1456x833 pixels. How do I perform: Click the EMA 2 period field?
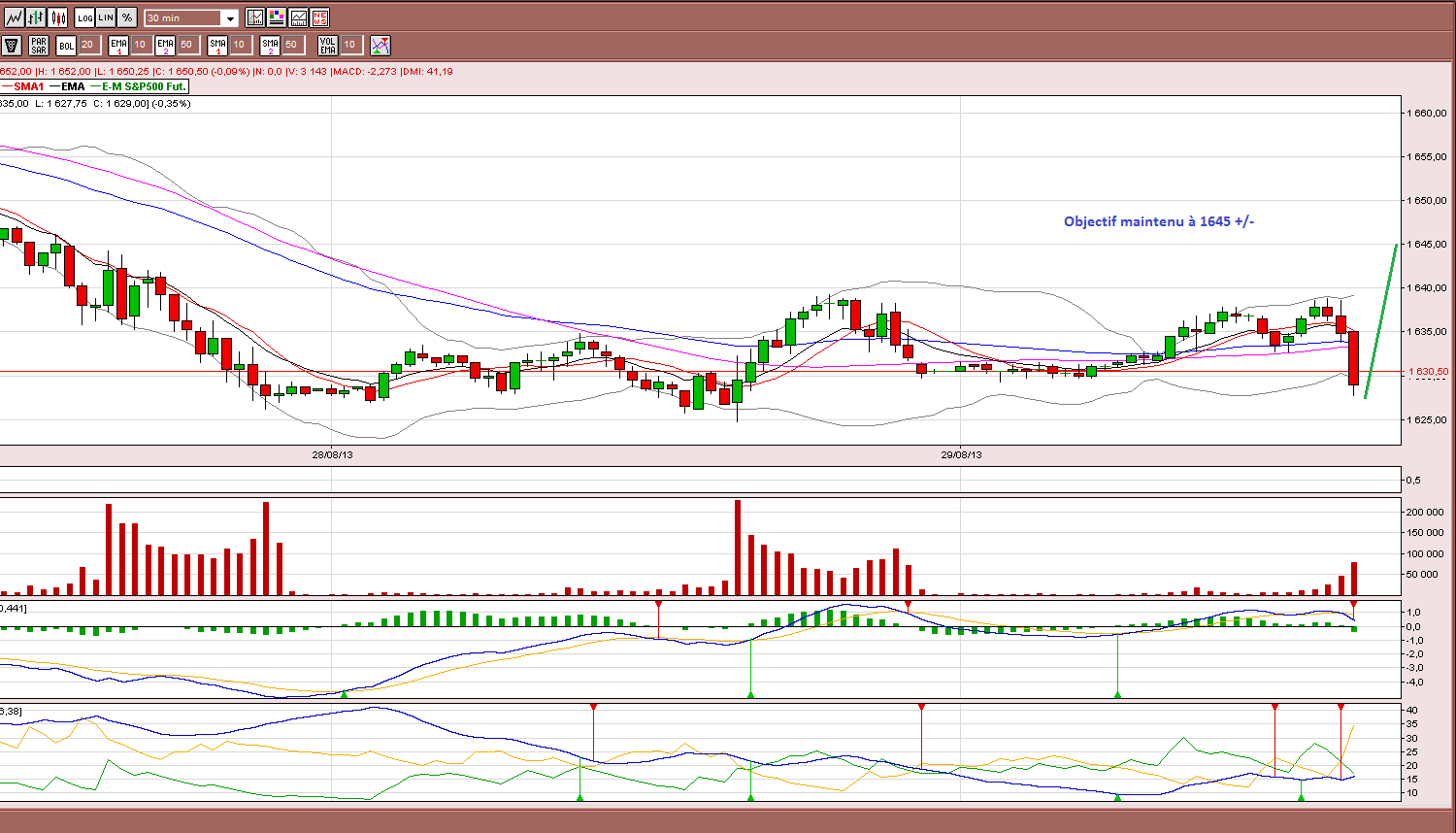[x=187, y=45]
